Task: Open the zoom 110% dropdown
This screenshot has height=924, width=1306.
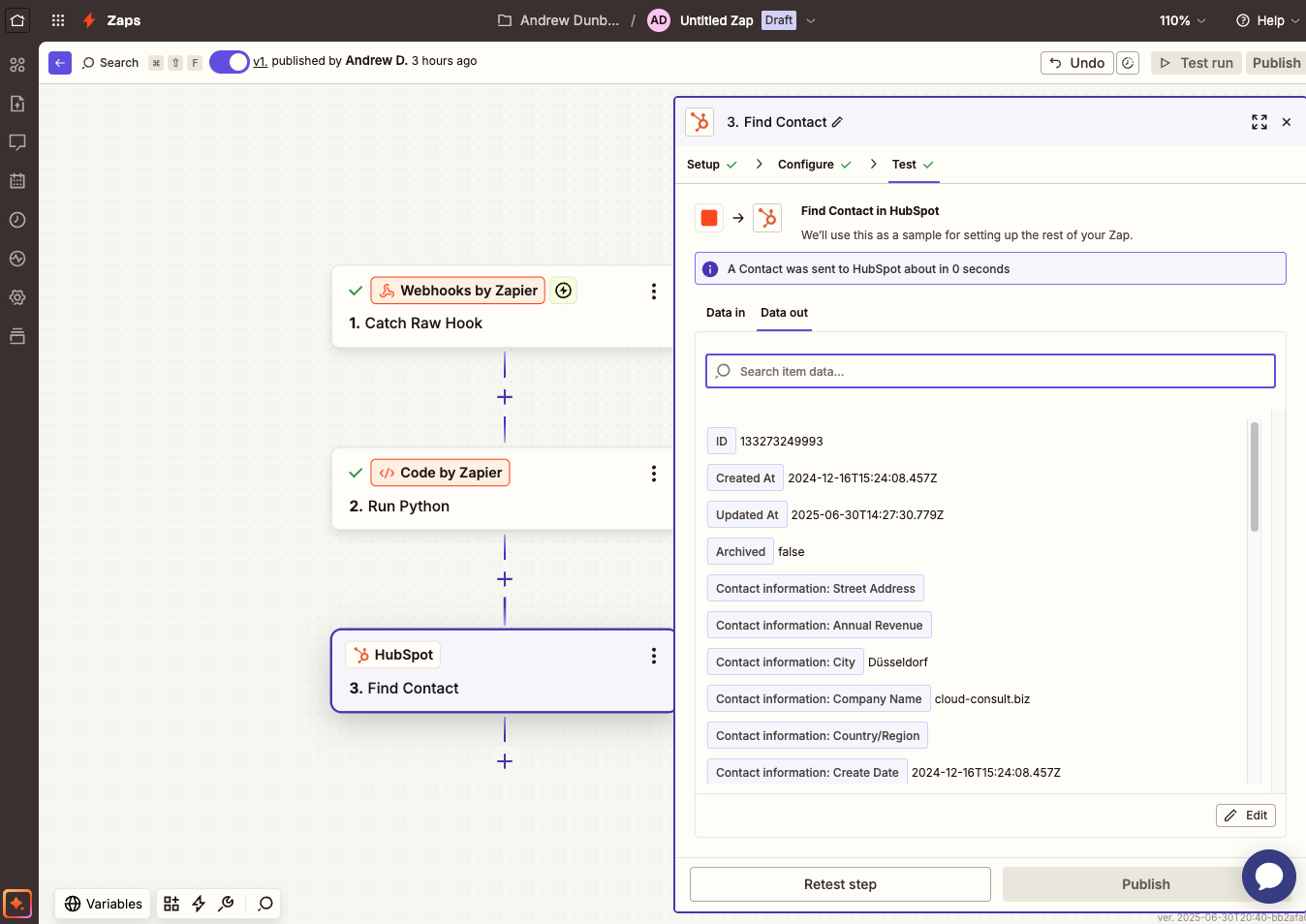Action: pyautogui.click(x=1182, y=20)
